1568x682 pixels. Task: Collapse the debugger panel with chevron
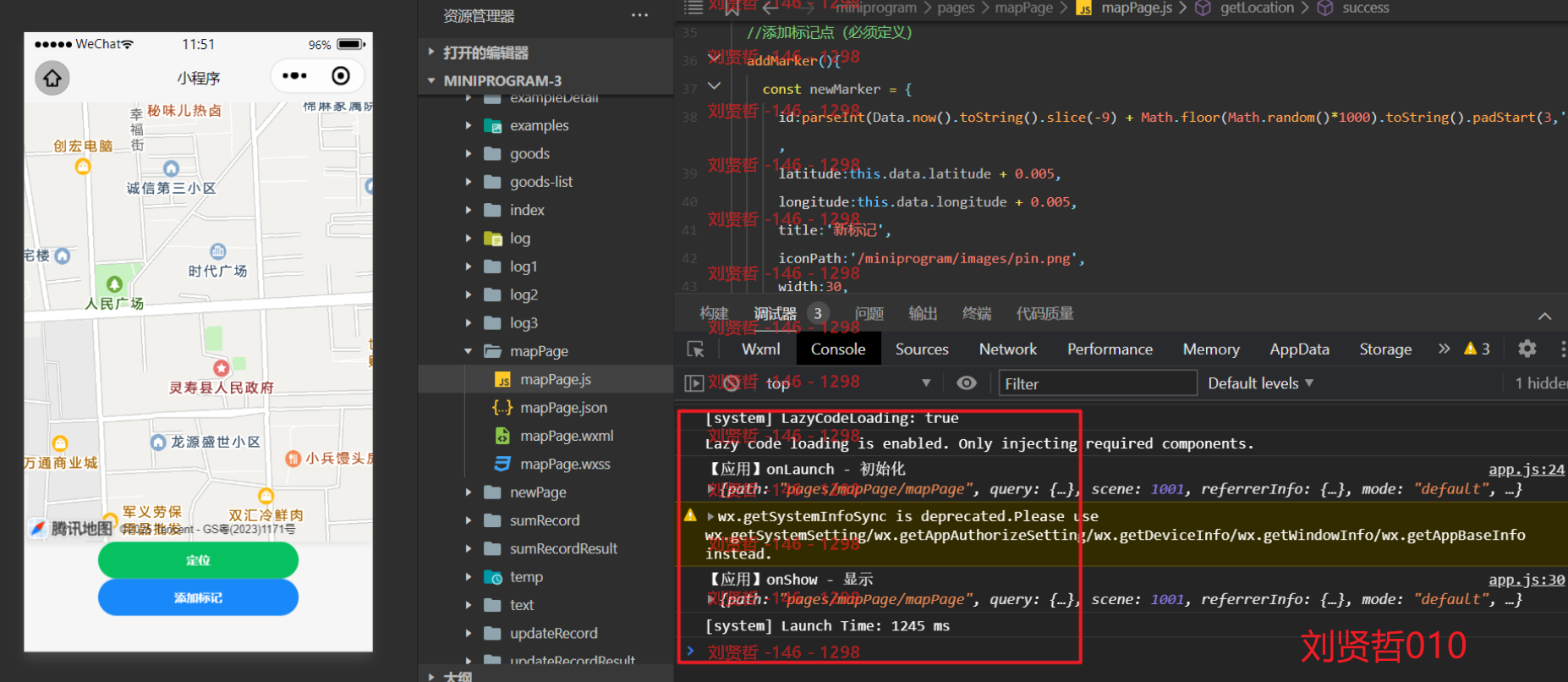(x=1544, y=316)
